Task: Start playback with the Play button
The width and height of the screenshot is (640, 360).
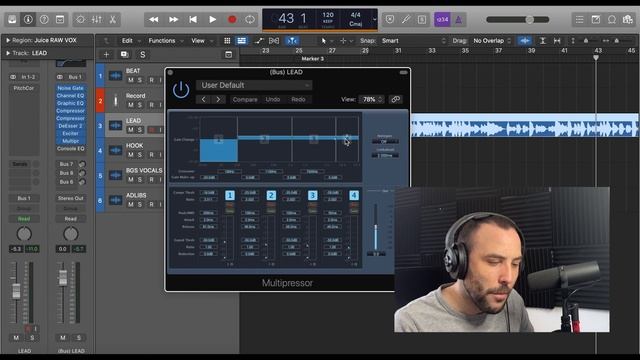Action: tap(213, 19)
